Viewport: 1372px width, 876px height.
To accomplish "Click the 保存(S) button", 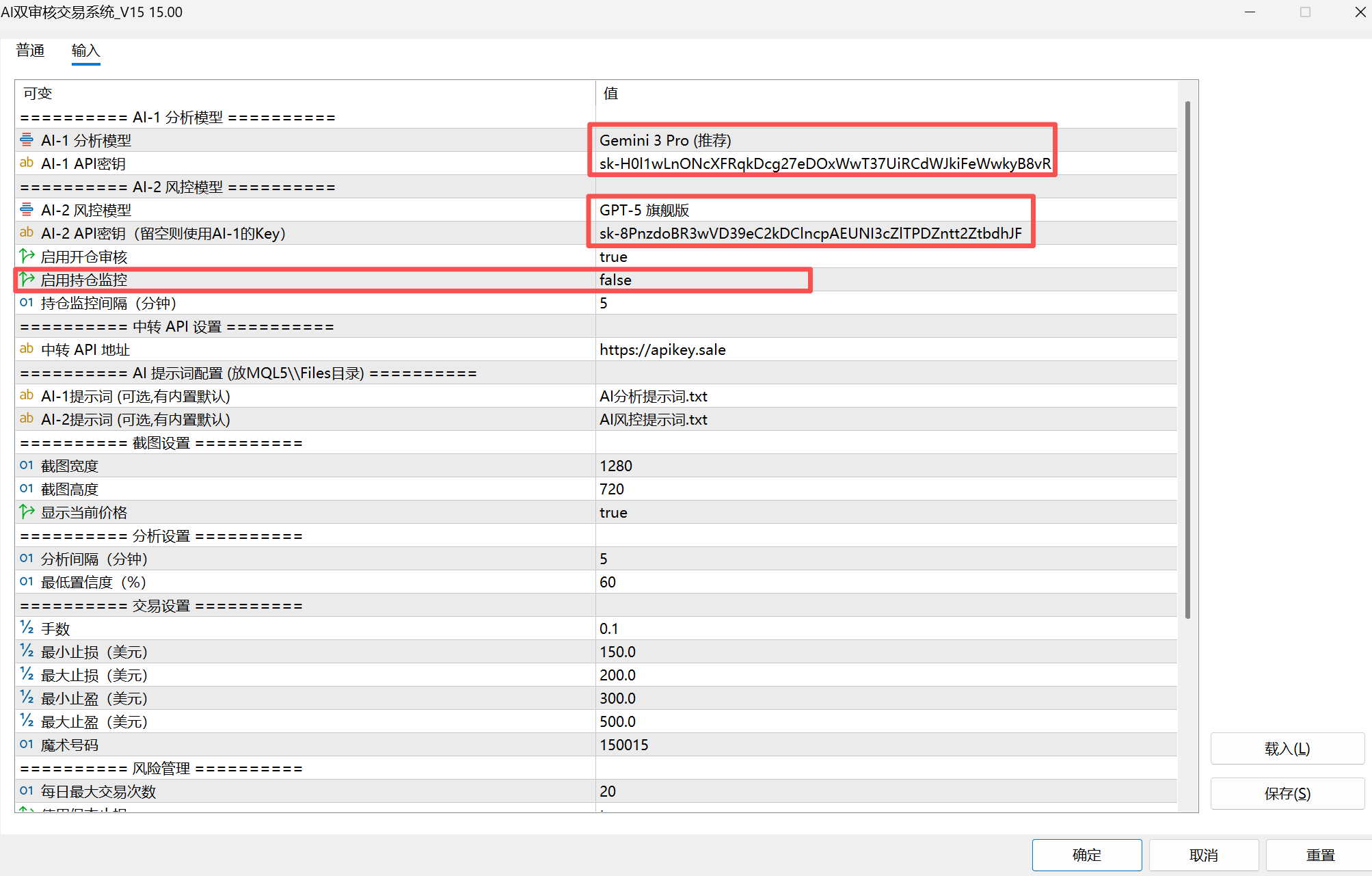I will pos(1287,793).
